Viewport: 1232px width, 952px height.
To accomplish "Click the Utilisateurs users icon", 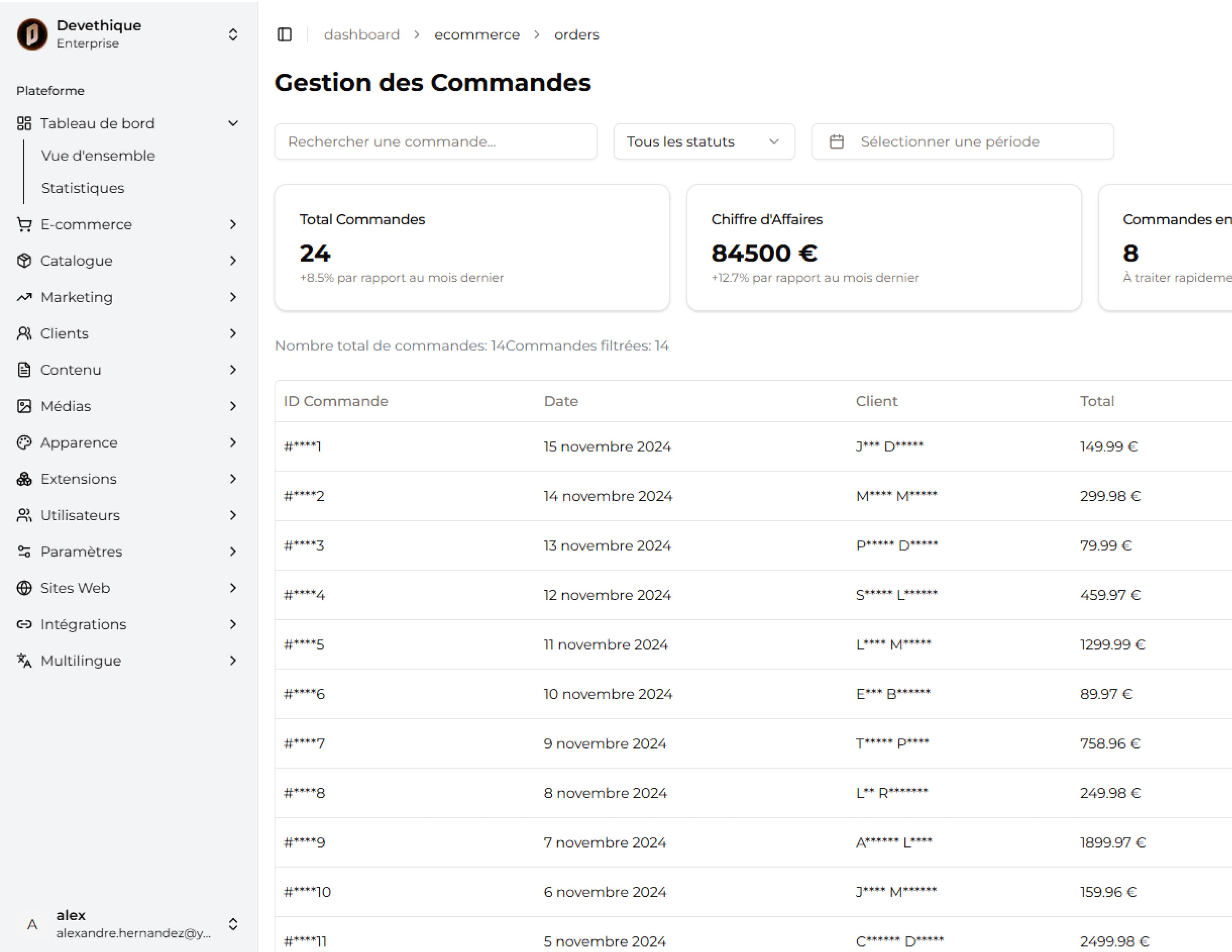I will point(24,516).
